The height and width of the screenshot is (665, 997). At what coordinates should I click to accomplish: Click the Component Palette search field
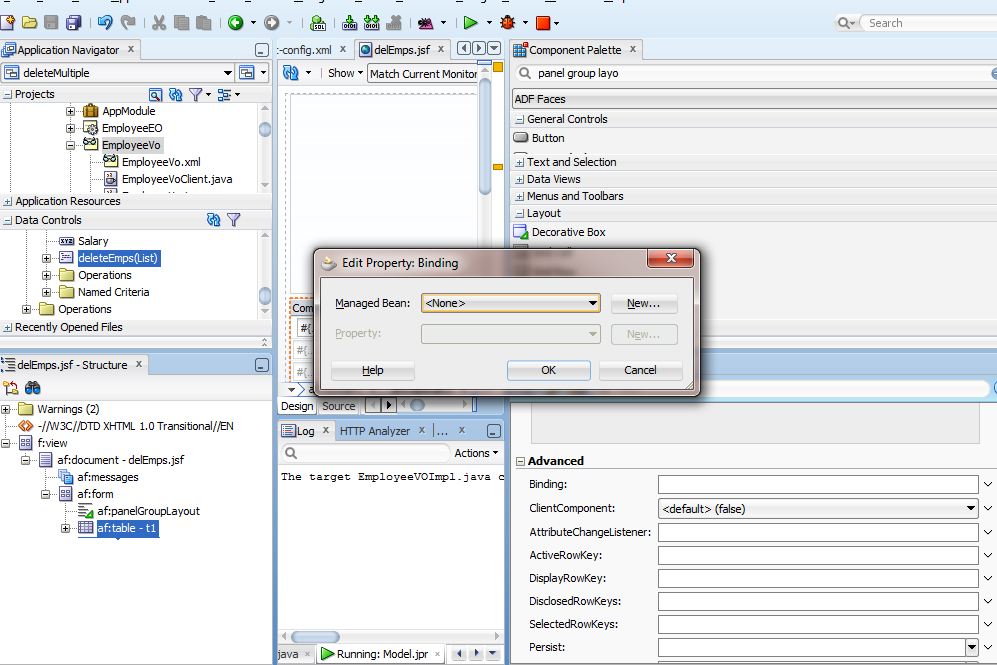click(700, 73)
